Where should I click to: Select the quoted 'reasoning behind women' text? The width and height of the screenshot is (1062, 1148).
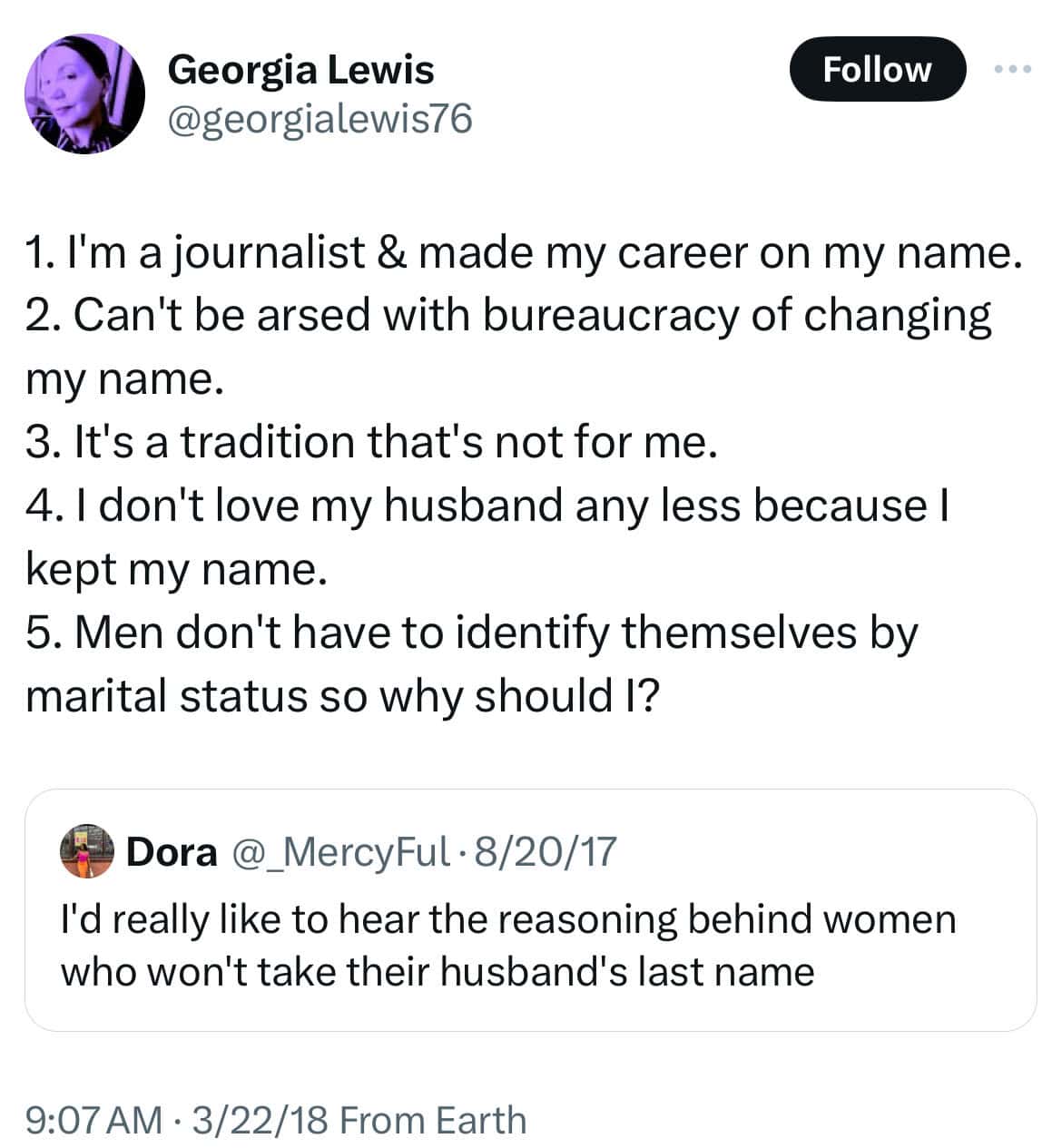point(508,919)
